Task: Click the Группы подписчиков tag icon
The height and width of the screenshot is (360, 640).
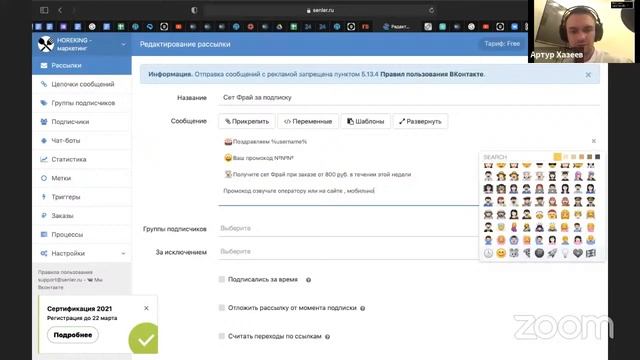Action: (44, 103)
